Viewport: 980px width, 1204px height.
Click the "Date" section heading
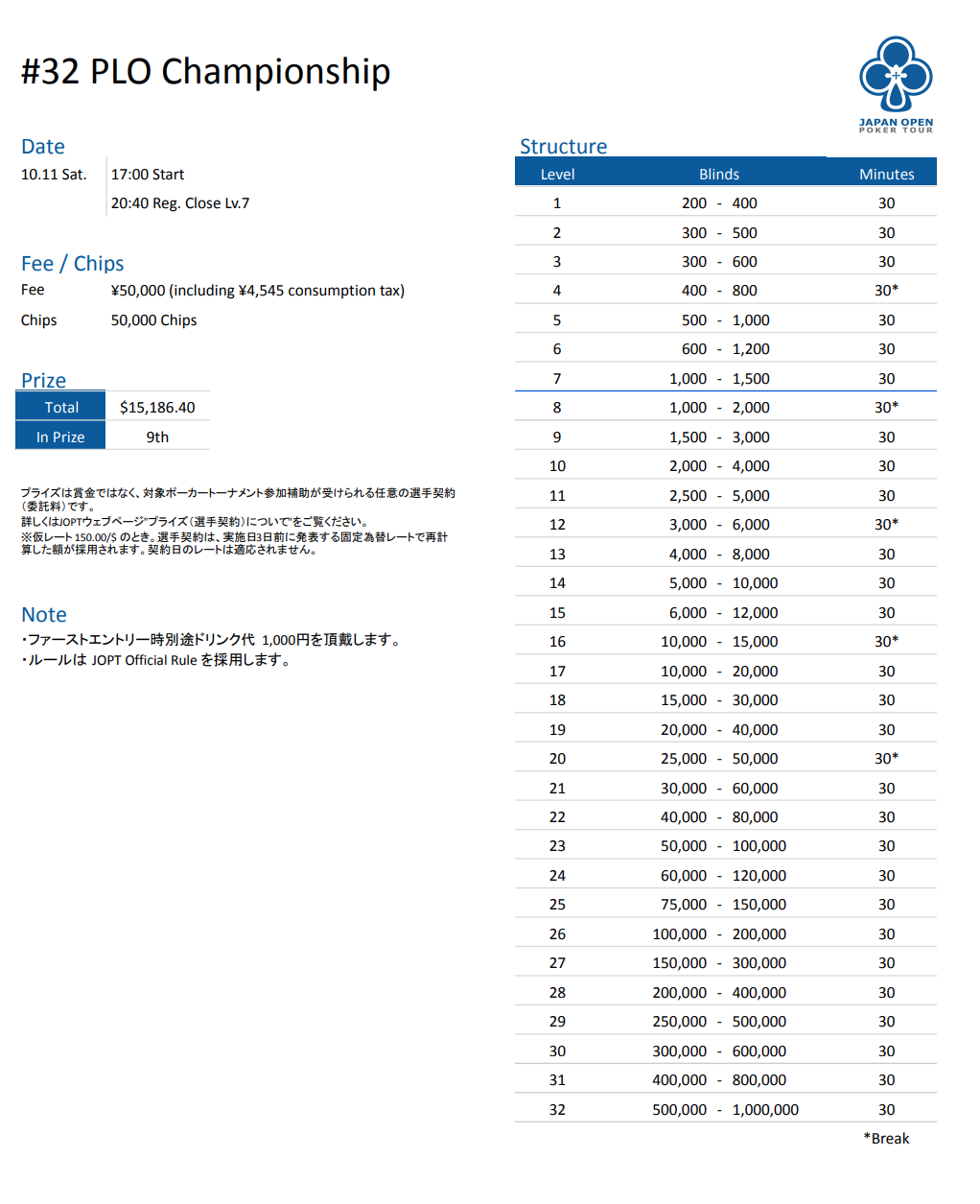pos(43,147)
